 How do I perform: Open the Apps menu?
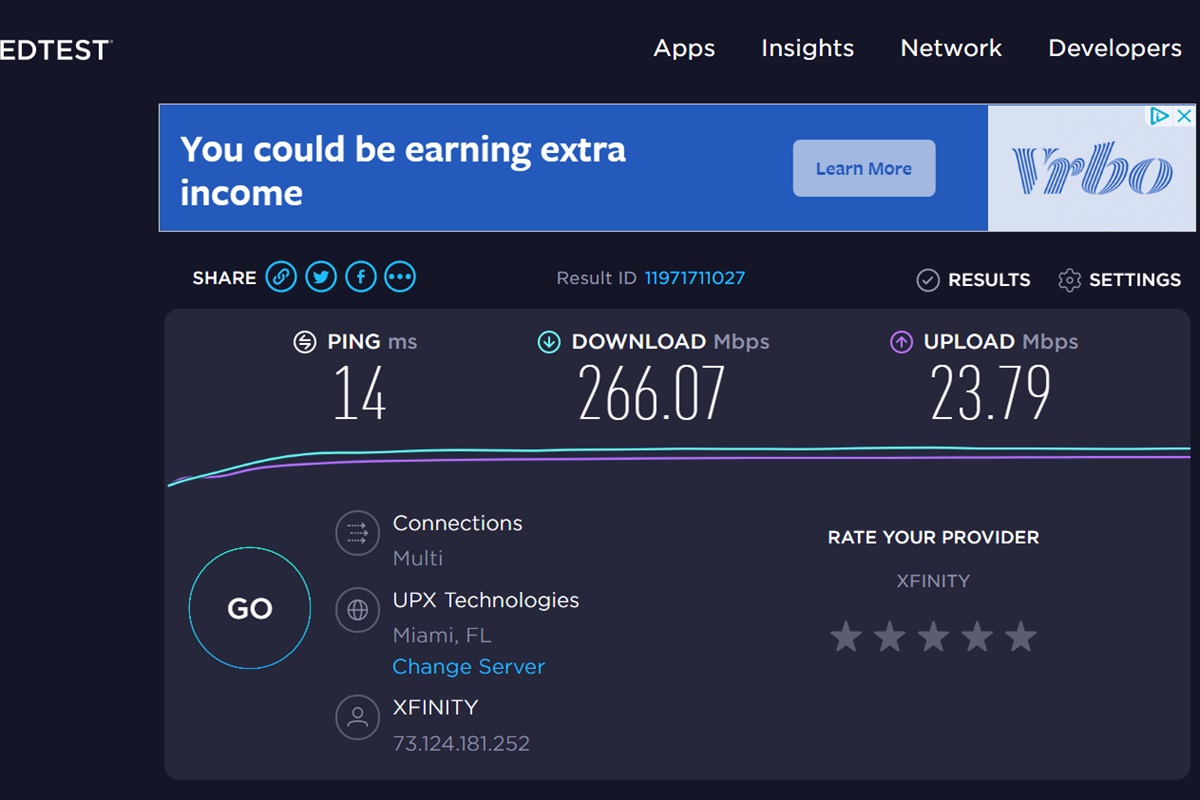684,48
